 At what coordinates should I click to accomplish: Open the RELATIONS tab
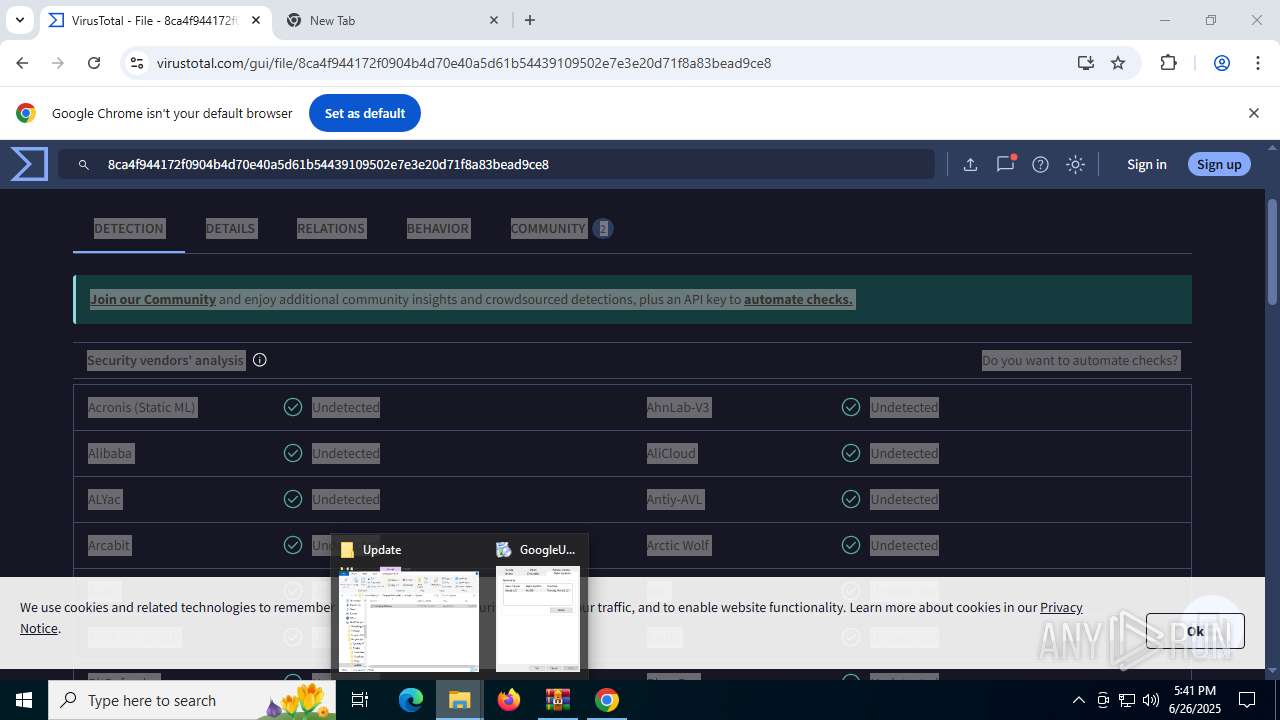(x=331, y=228)
